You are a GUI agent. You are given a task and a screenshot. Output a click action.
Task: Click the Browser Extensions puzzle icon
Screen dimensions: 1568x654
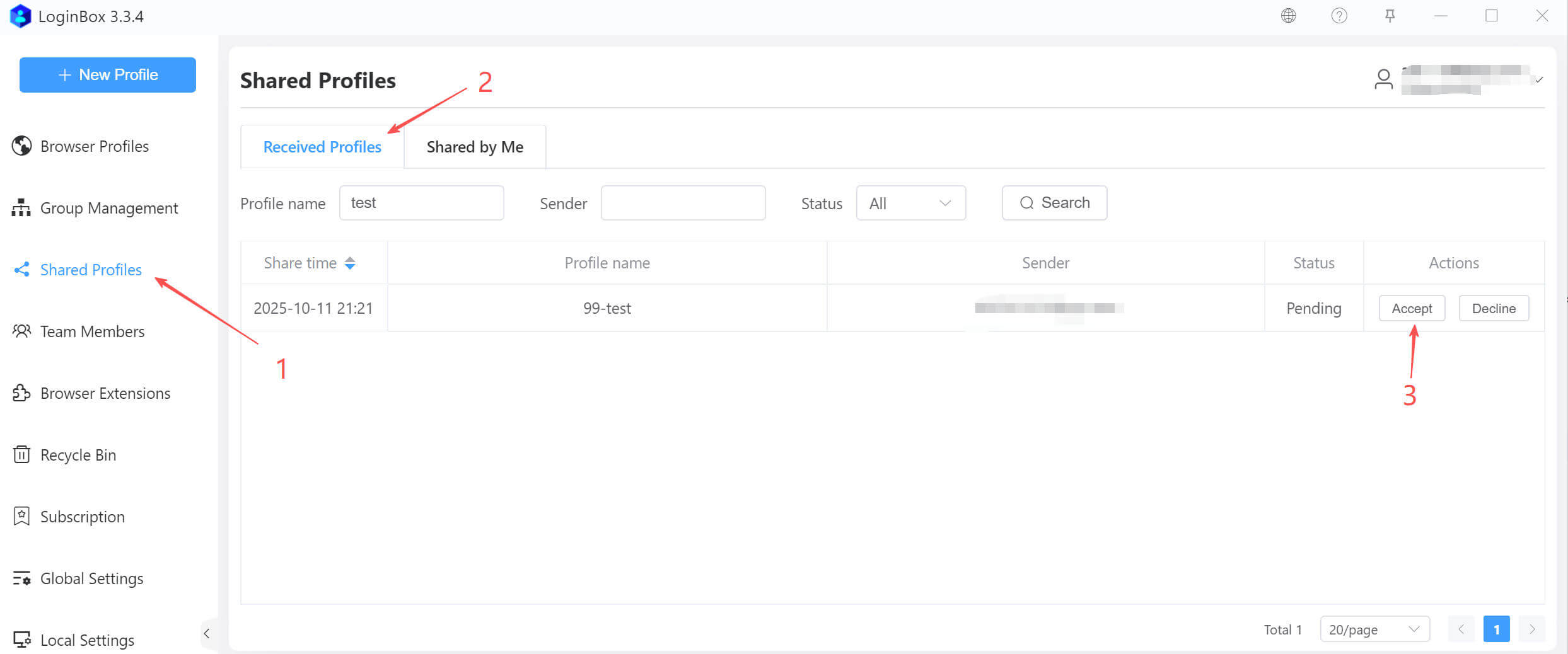[x=21, y=393]
